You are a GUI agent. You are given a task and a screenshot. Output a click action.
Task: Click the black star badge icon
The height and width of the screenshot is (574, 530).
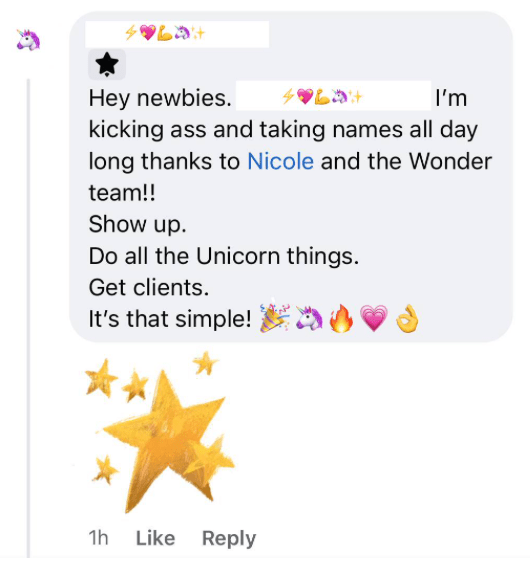107,64
